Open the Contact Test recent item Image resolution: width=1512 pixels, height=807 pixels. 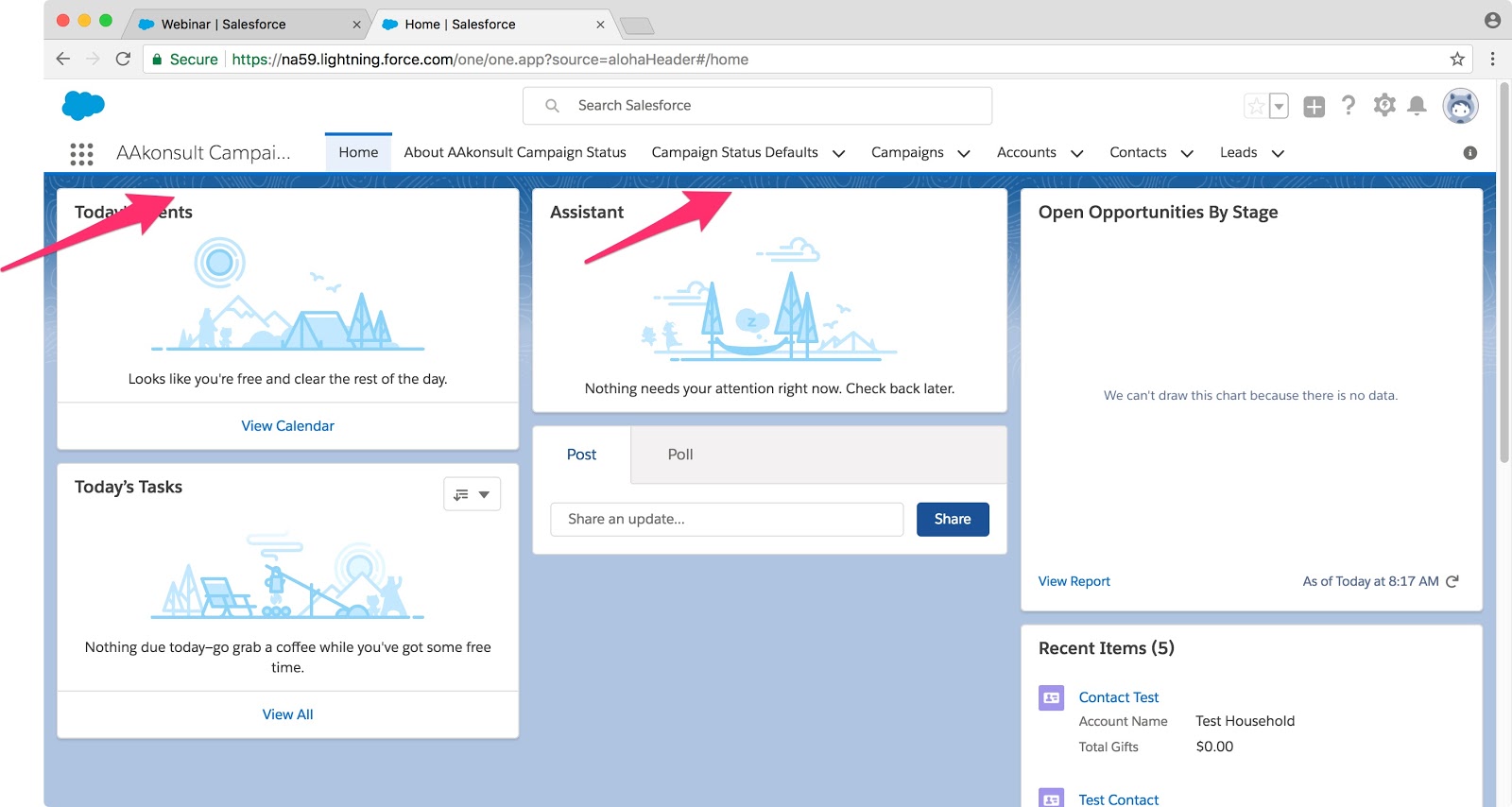(1118, 697)
